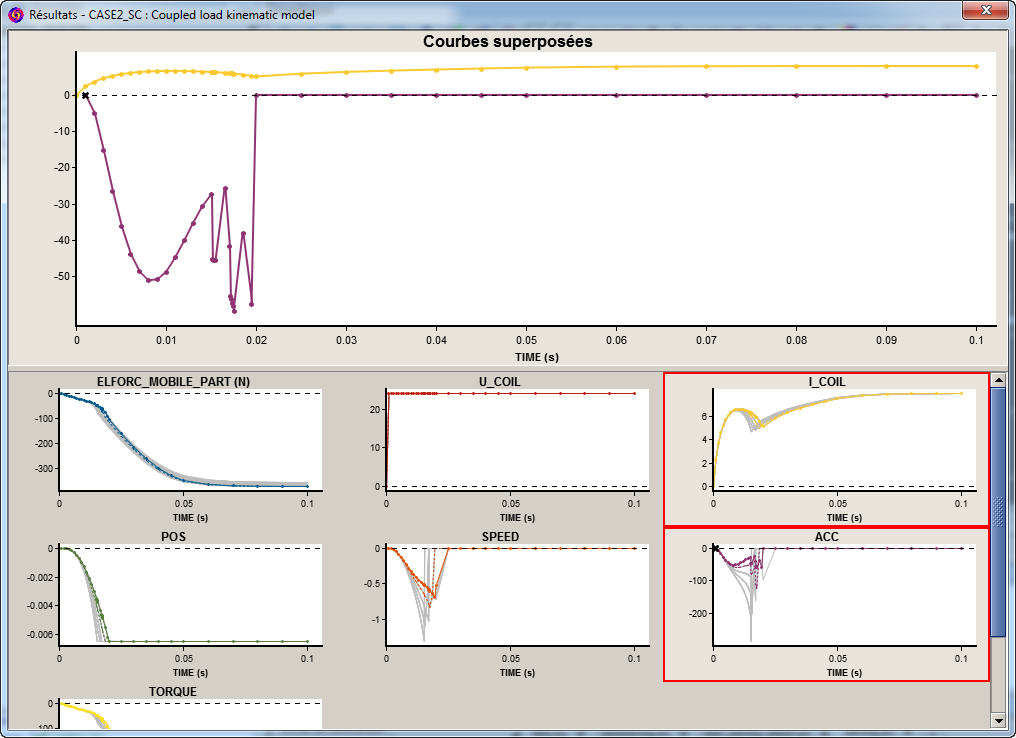Deselect the highlighted I_COIL curve thumbnail

[827, 449]
